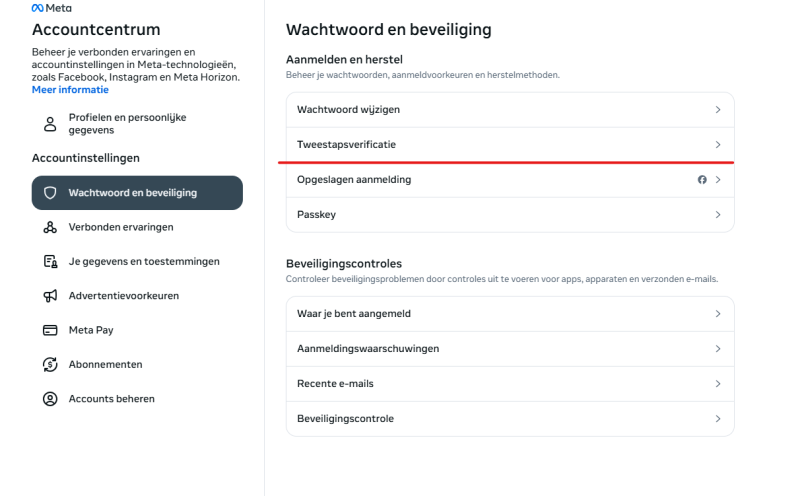The image size is (800, 496).
Task: Click the Facebook icon on Opgeslagen aanmelding
Action: pos(702,180)
